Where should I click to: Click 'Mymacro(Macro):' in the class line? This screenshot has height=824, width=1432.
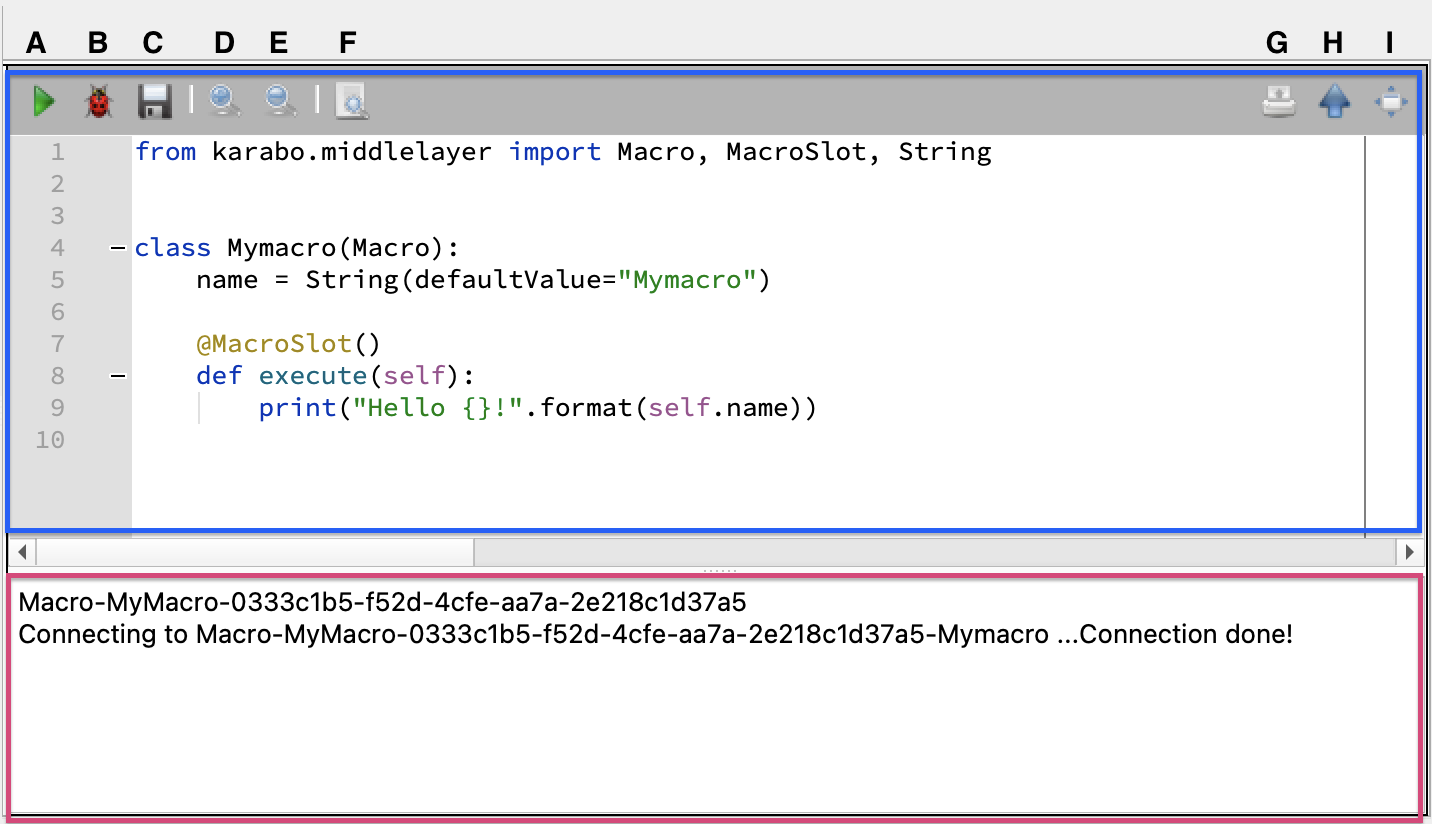(343, 248)
